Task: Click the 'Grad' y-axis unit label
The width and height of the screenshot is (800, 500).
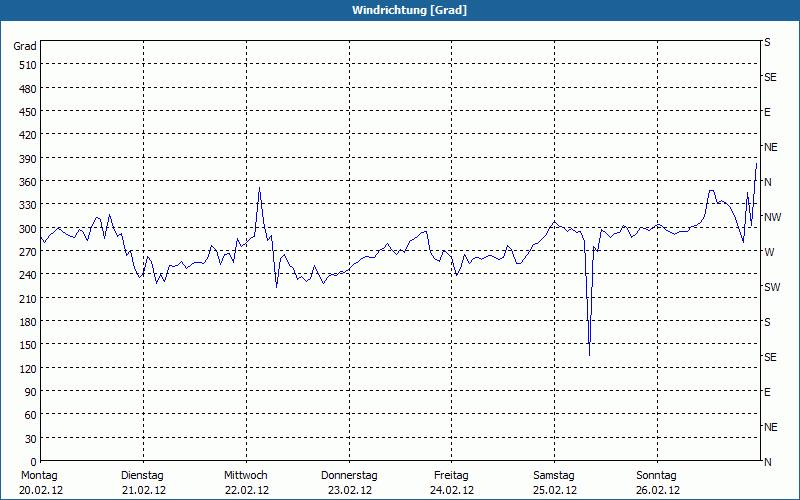Action: (25, 46)
